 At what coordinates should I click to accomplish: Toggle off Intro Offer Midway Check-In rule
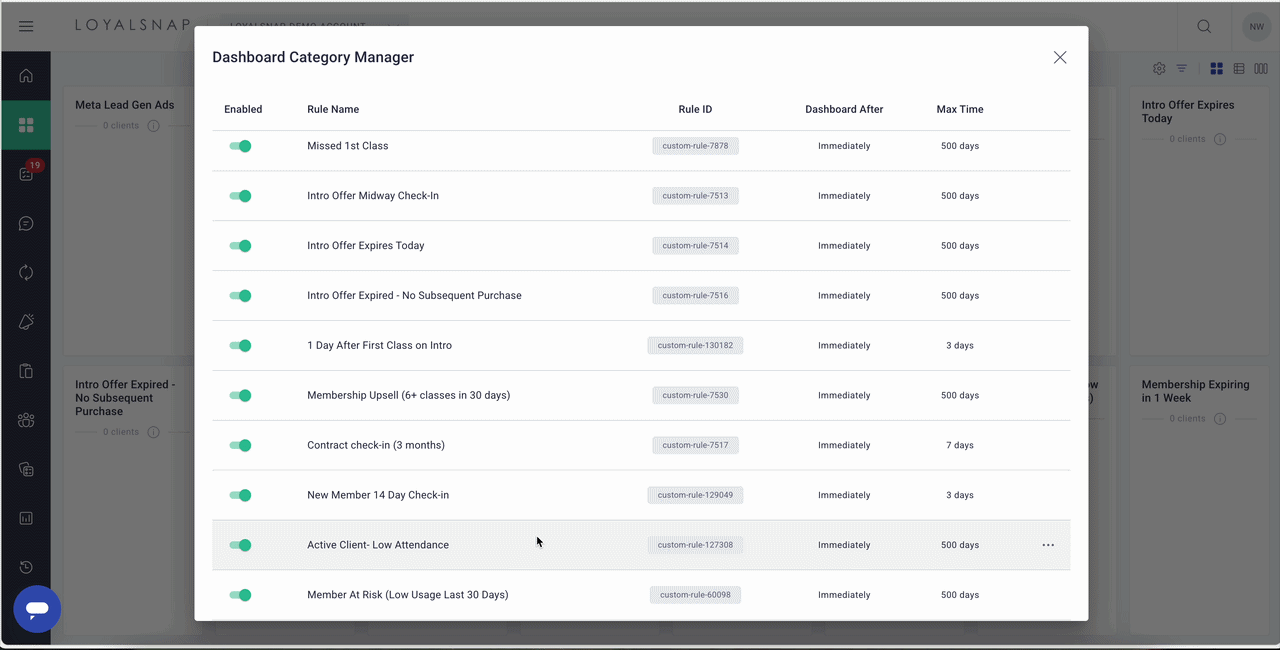pyautogui.click(x=240, y=196)
